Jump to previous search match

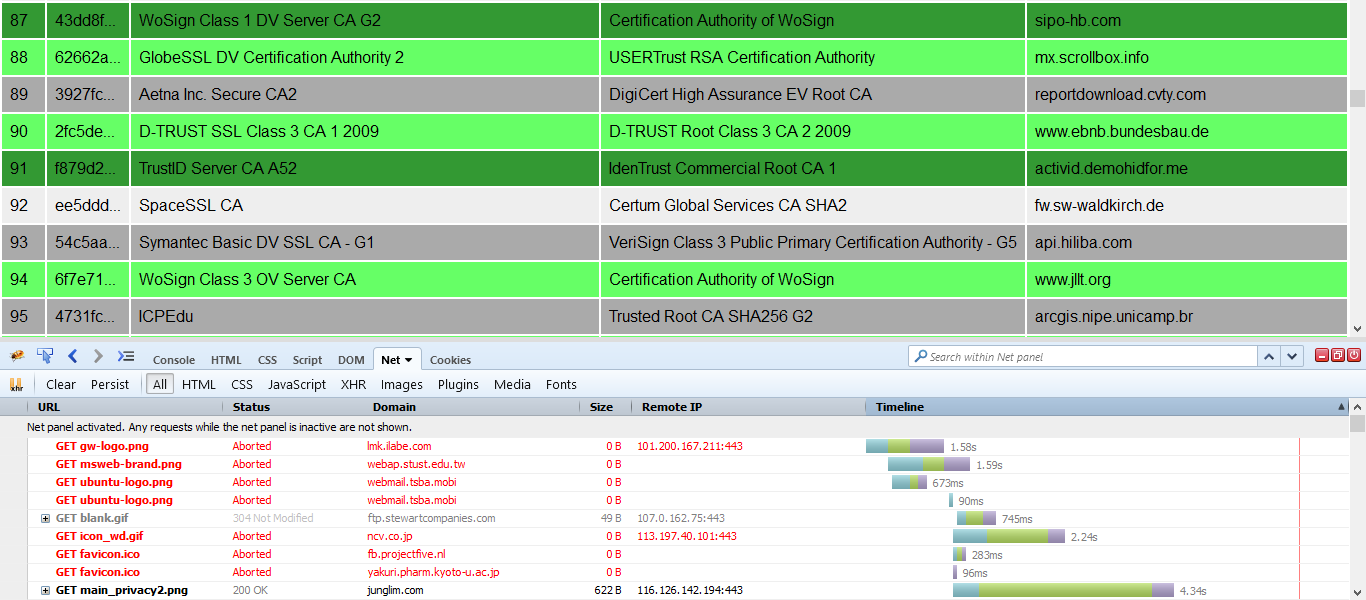click(1269, 356)
